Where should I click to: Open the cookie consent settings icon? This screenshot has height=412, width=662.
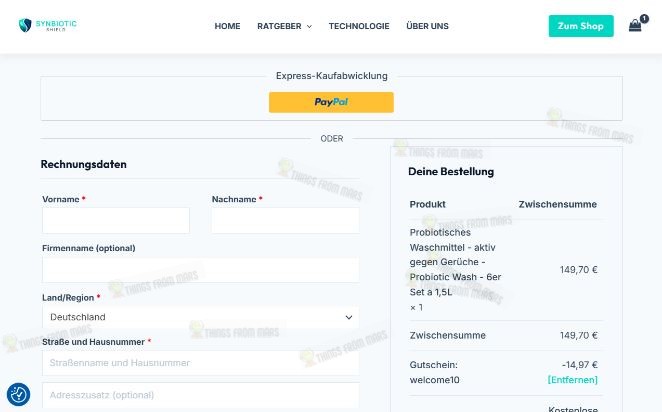click(18, 394)
